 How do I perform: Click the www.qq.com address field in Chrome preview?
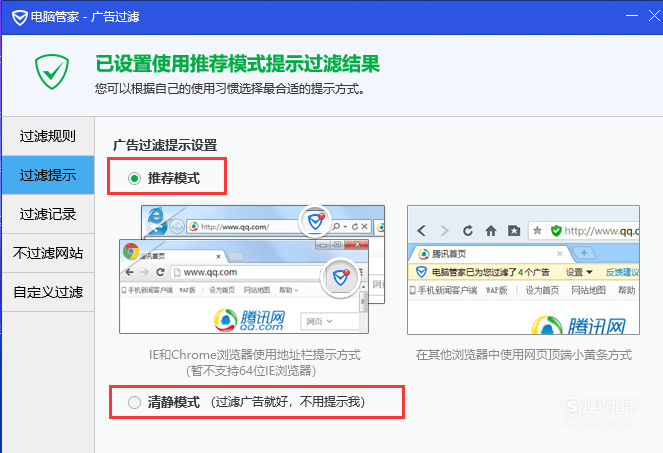click(x=247, y=272)
